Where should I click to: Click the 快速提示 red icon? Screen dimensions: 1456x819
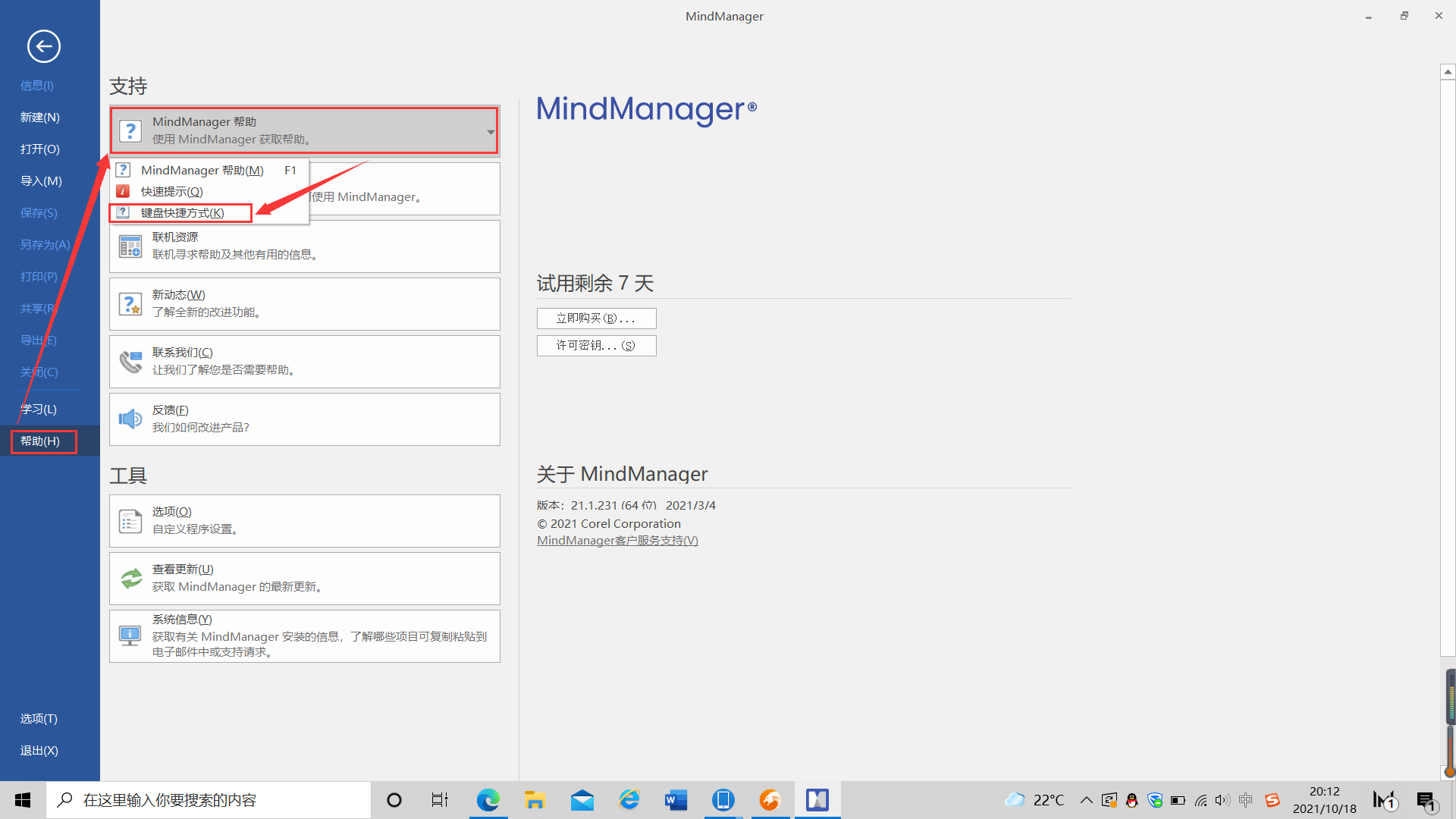123,191
